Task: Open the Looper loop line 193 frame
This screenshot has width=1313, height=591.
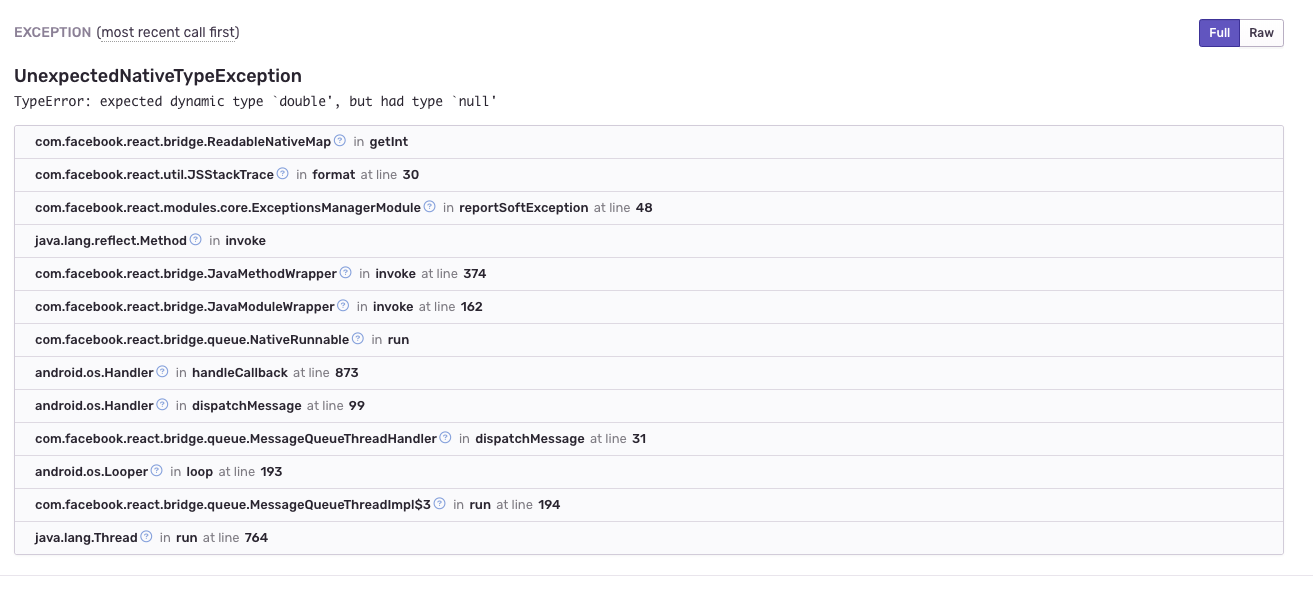Action: [x=649, y=472]
